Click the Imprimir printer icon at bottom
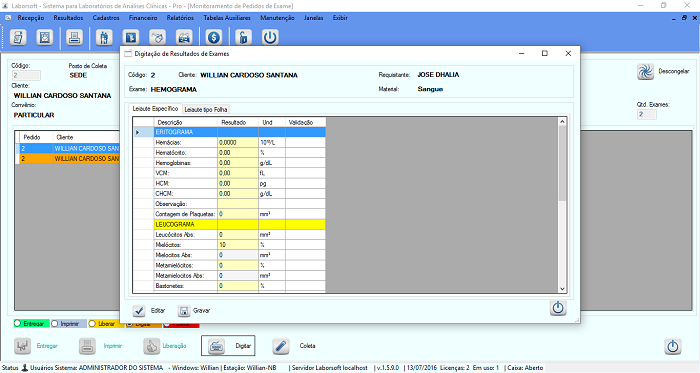 (x=88, y=346)
